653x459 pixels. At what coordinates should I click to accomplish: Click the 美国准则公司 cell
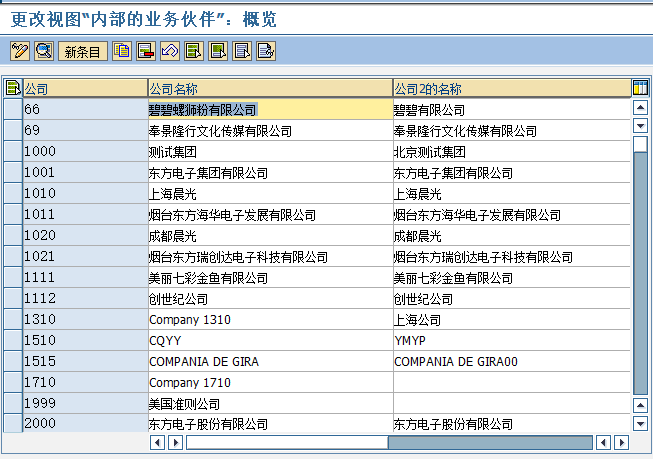270,403
